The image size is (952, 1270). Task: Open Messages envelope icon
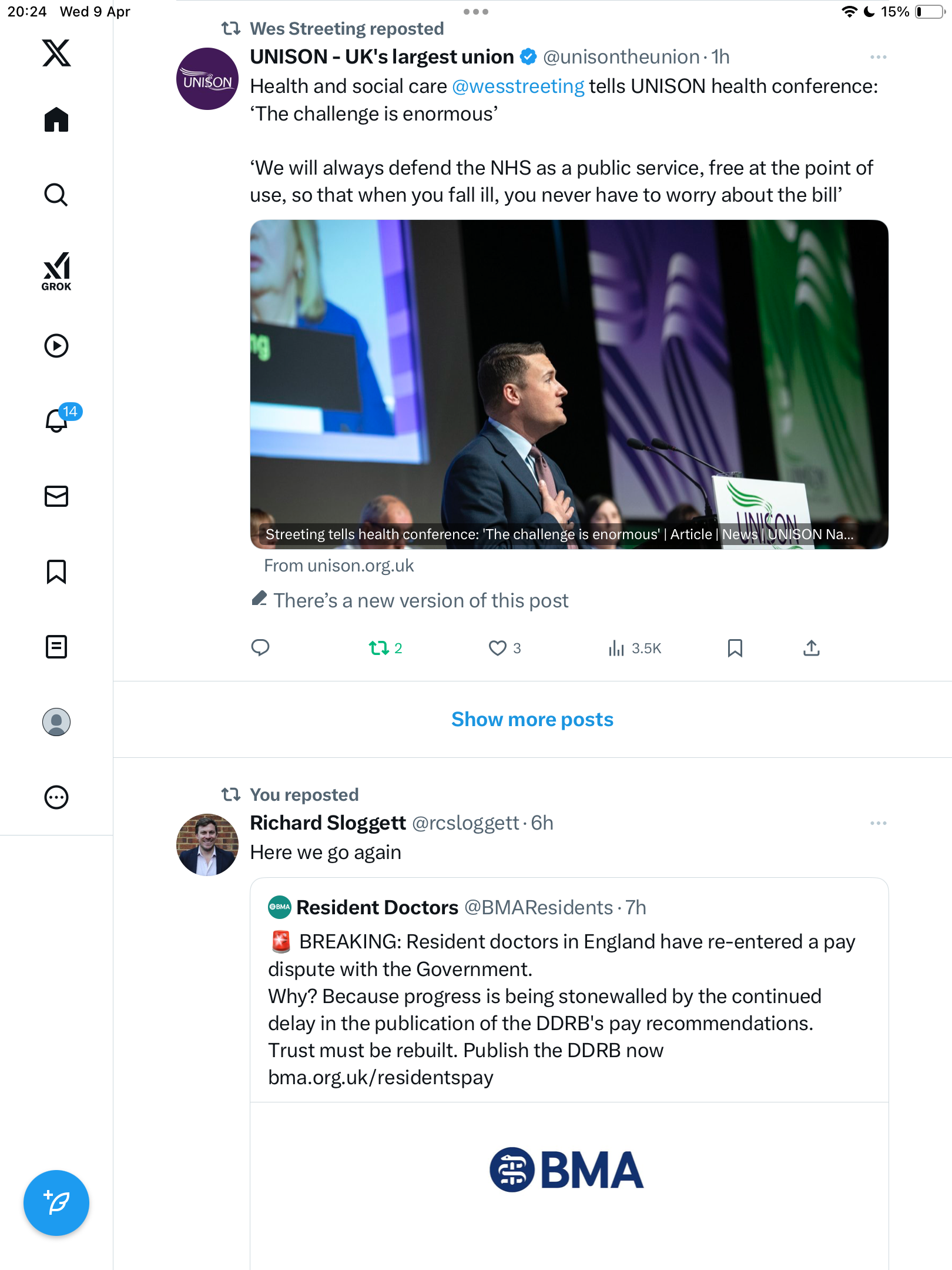[x=56, y=496]
